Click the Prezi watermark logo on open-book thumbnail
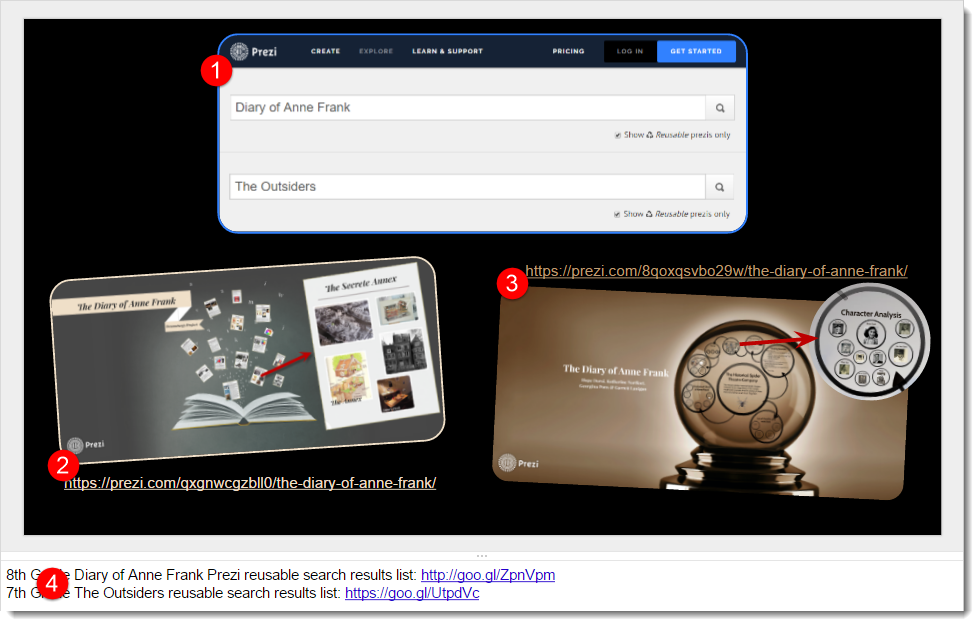Image resolution: width=979 pixels, height=626 pixels. point(86,445)
